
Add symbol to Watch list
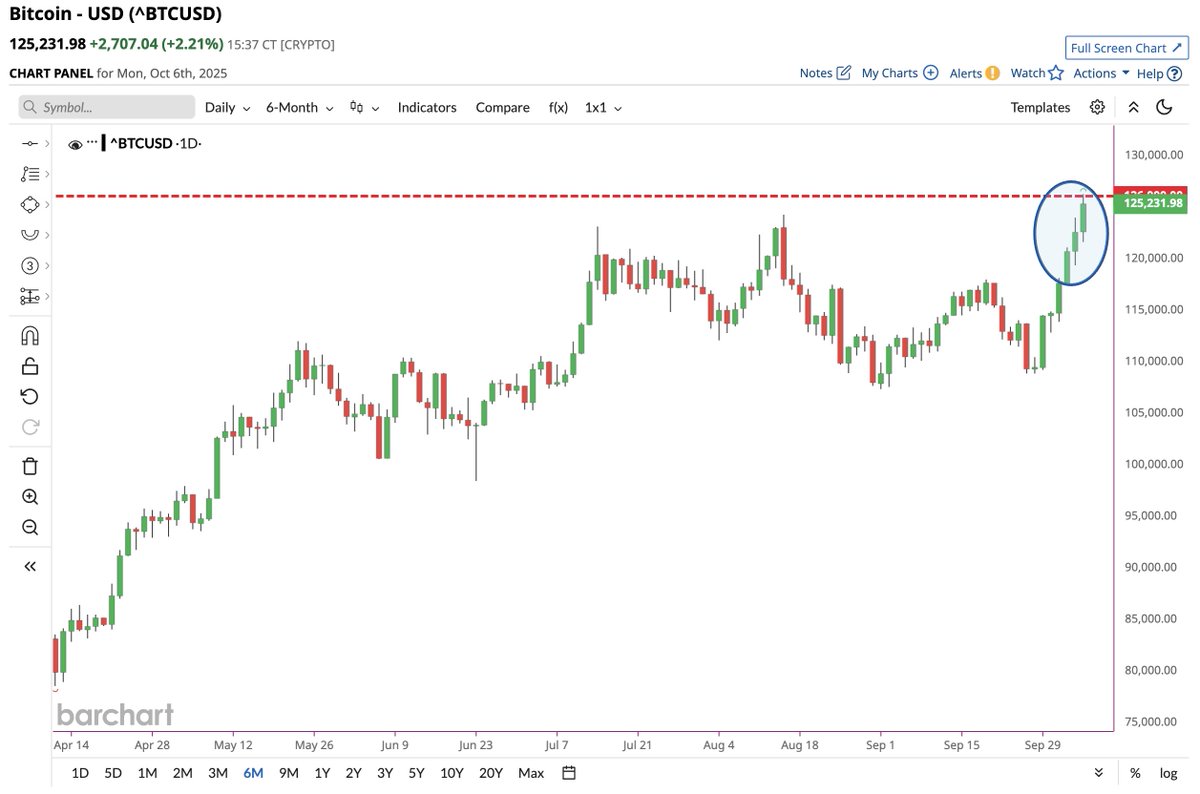(1036, 73)
